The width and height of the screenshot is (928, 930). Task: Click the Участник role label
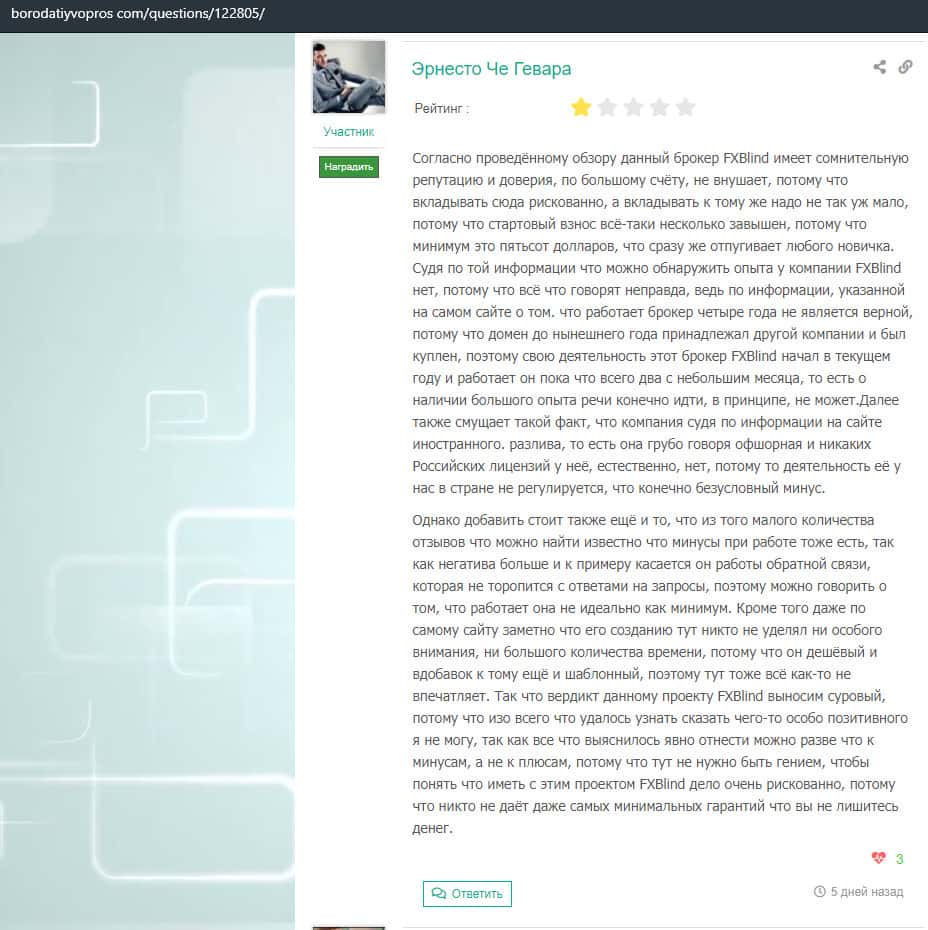coord(349,132)
